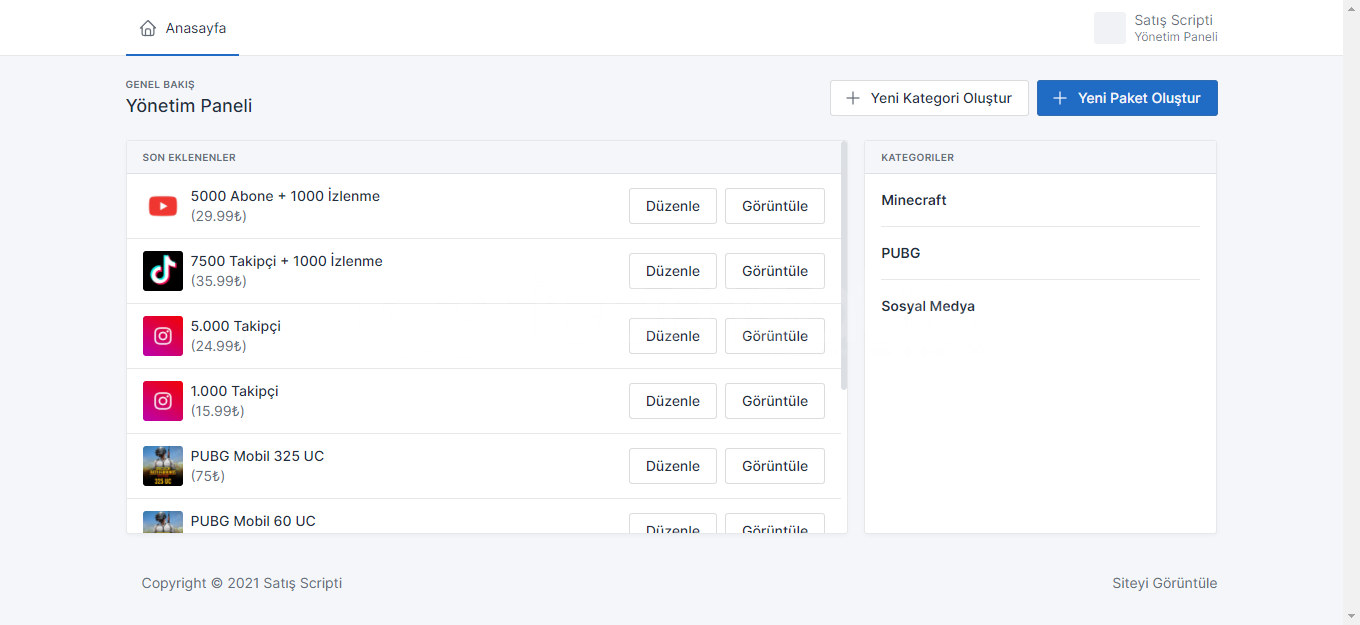Click the plus icon on Yeni Paket Oluştur
The image size is (1360, 625).
point(1060,98)
